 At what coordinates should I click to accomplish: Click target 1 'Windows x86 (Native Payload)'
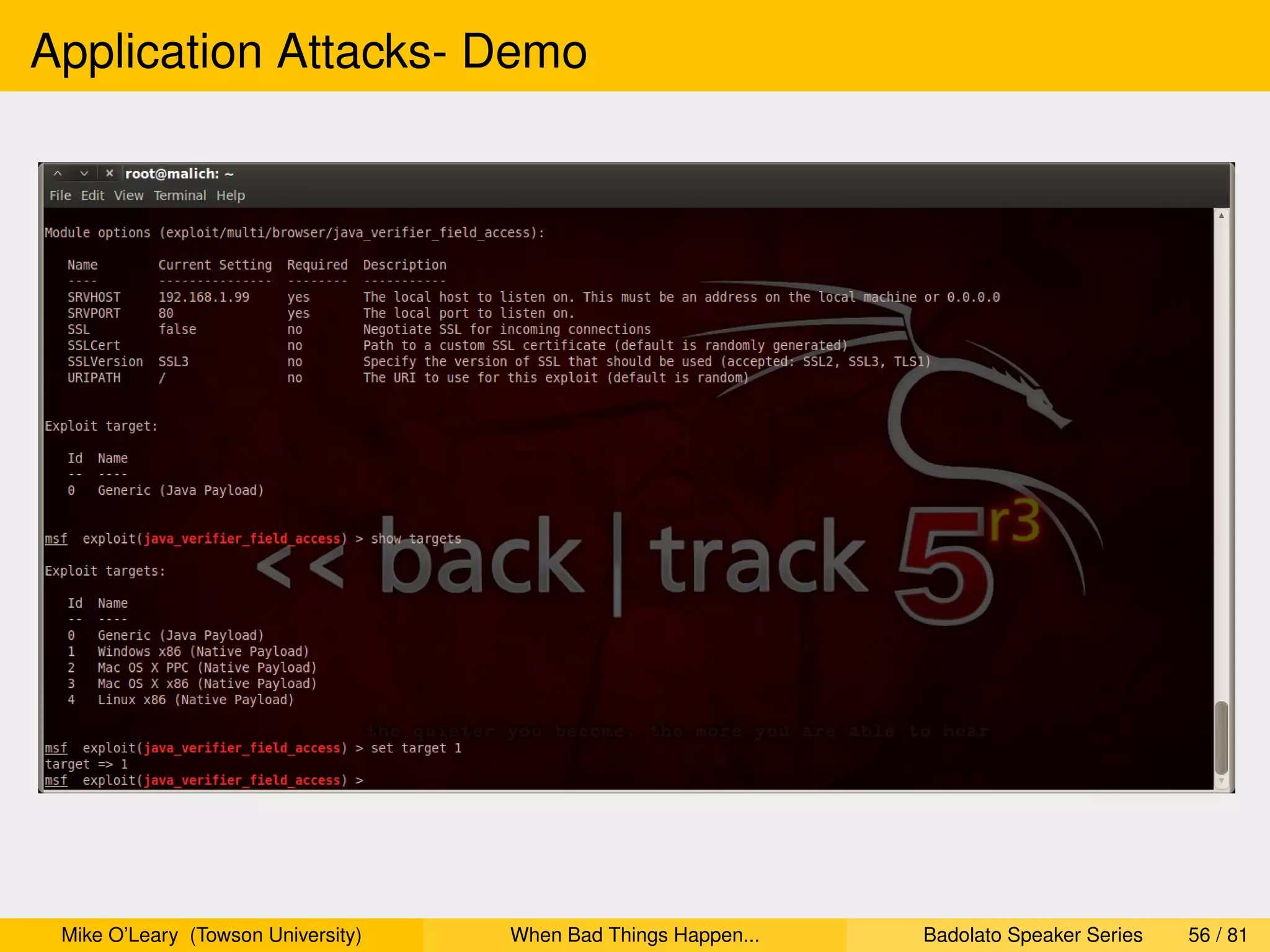(203, 652)
